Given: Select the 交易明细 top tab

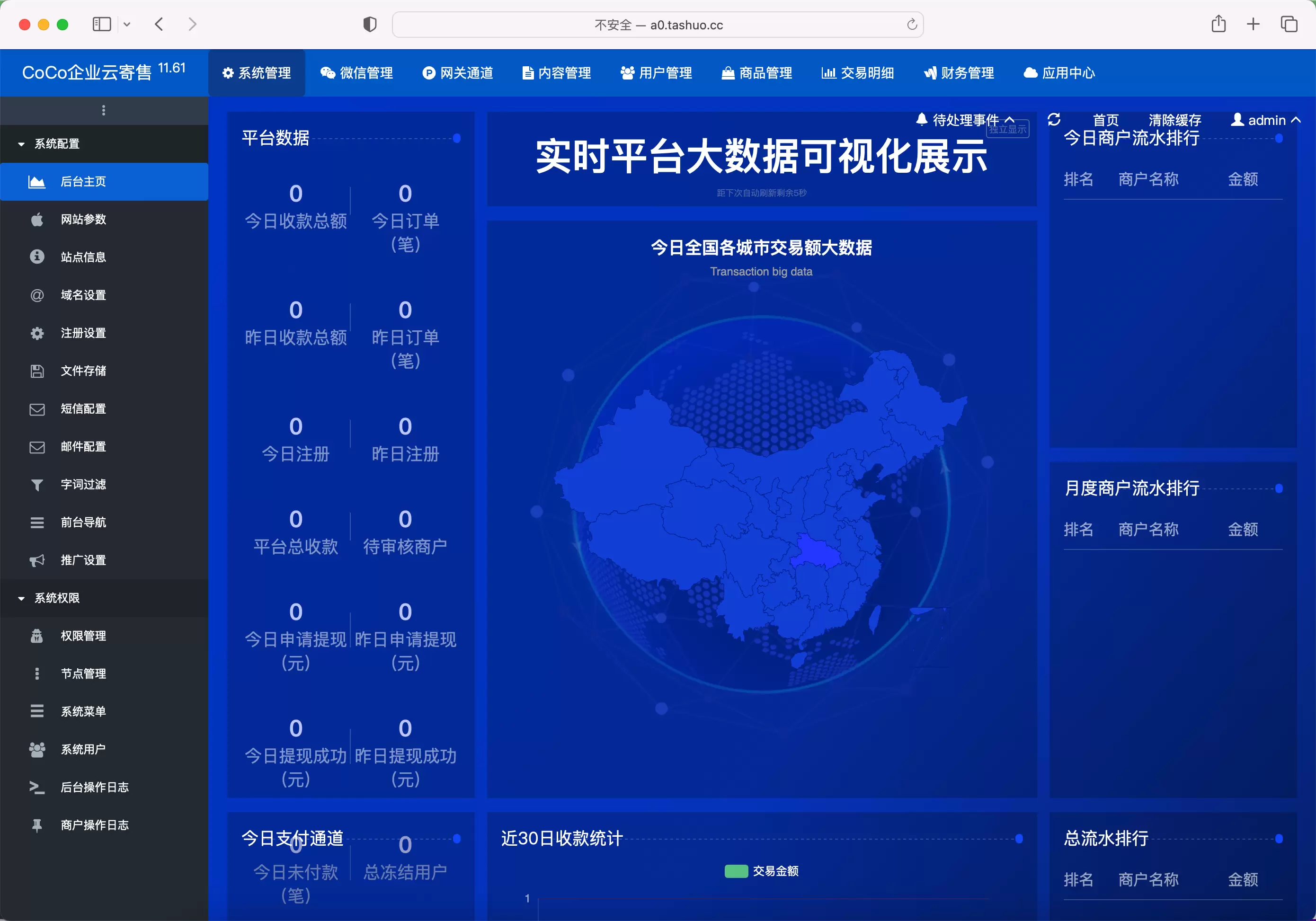Looking at the screenshot, I should (857, 73).
